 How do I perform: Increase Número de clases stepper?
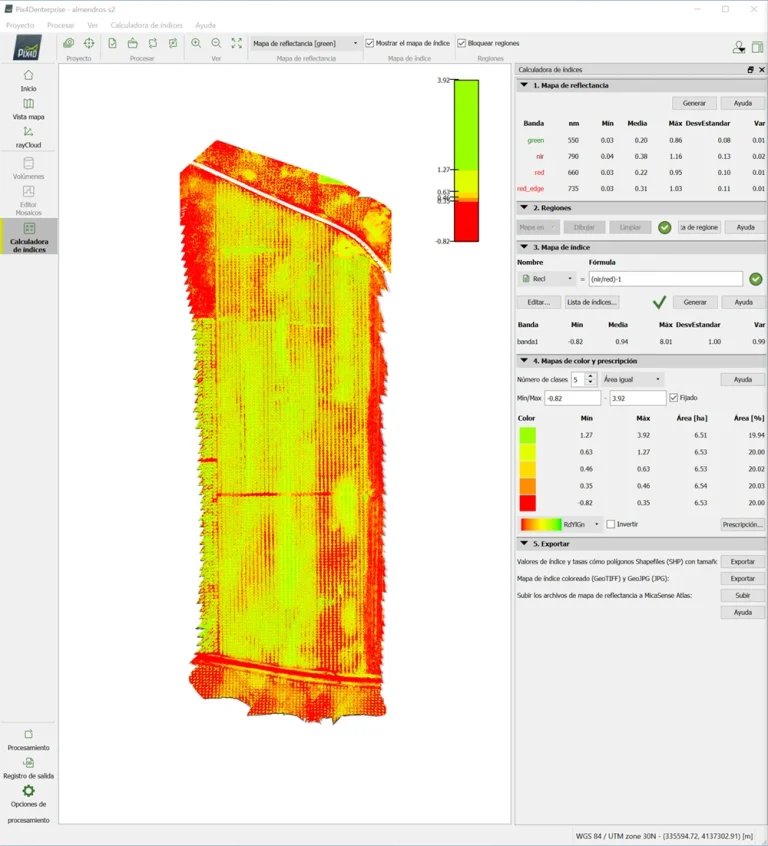(590, 376)
